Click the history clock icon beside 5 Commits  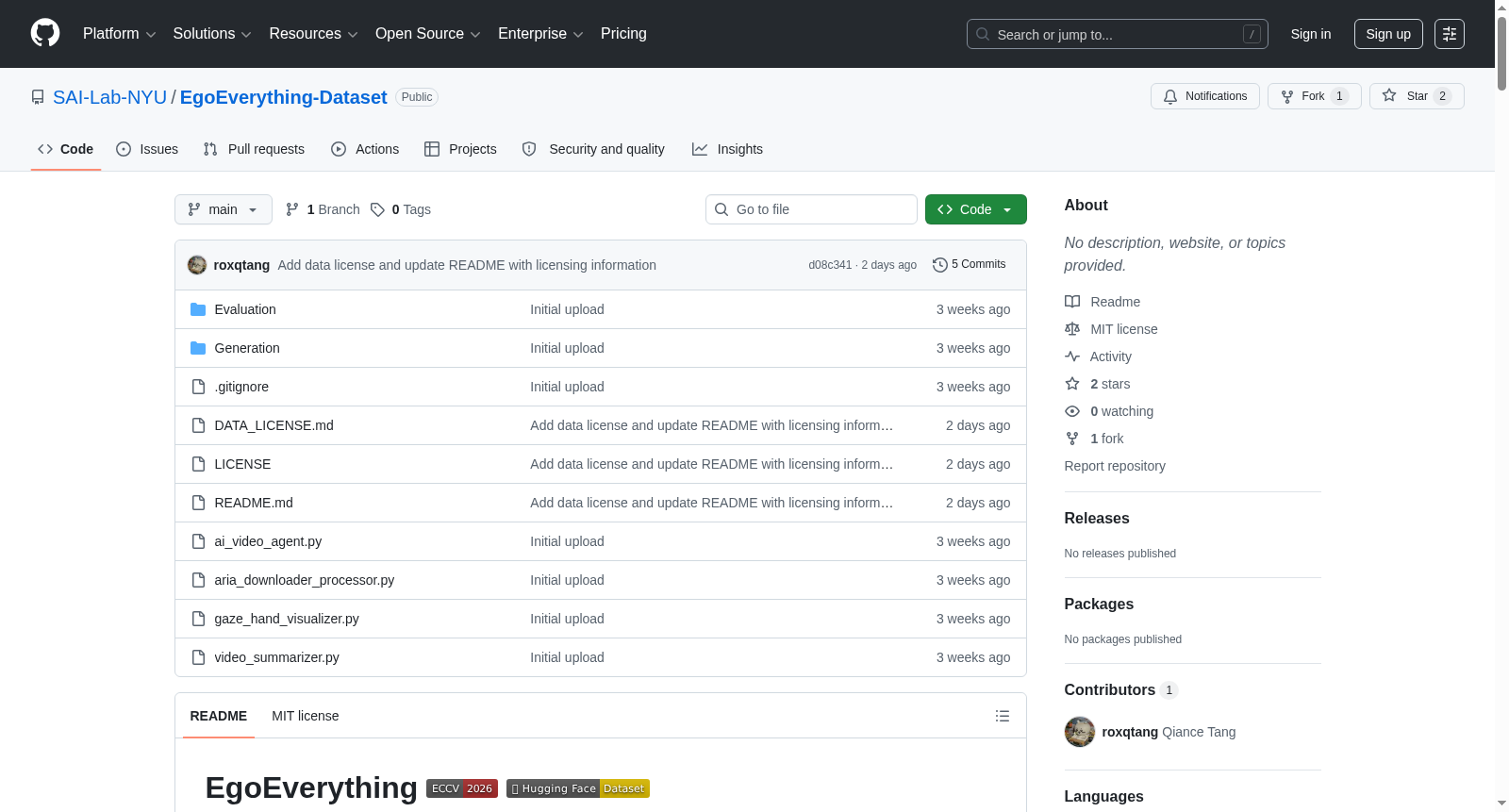point(940,265)
